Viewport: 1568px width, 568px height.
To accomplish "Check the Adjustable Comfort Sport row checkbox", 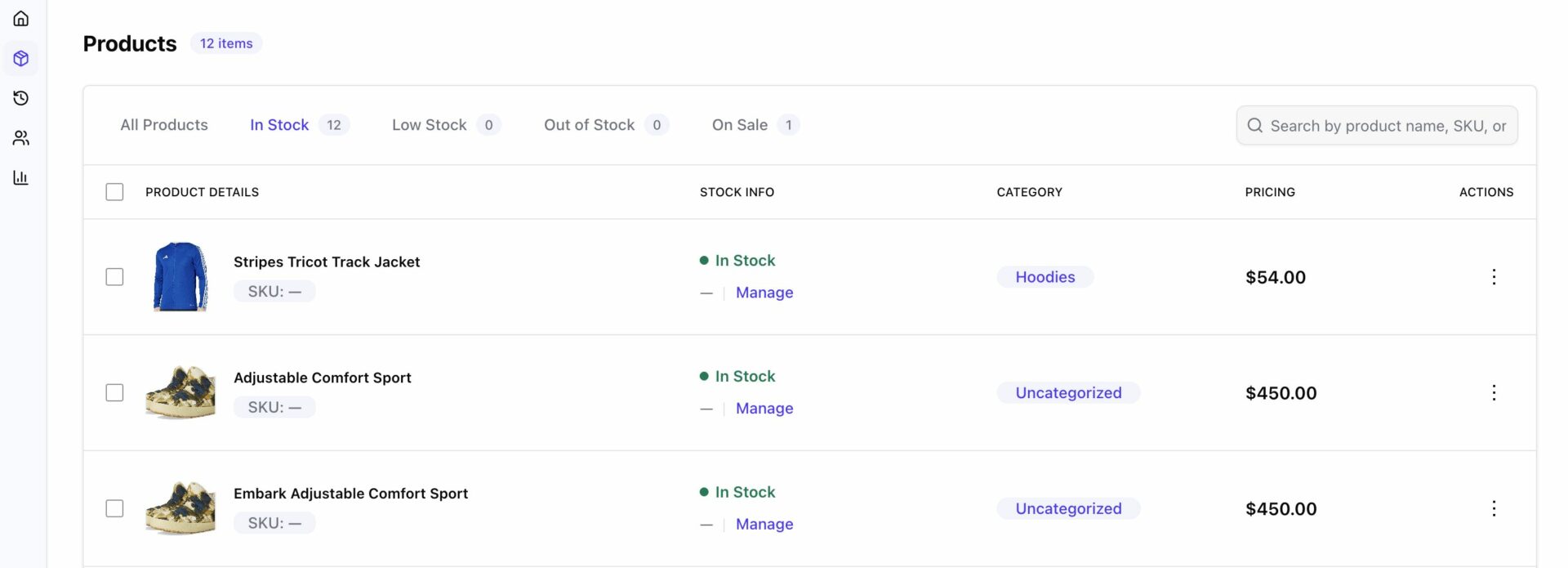I will coord(114,393).
